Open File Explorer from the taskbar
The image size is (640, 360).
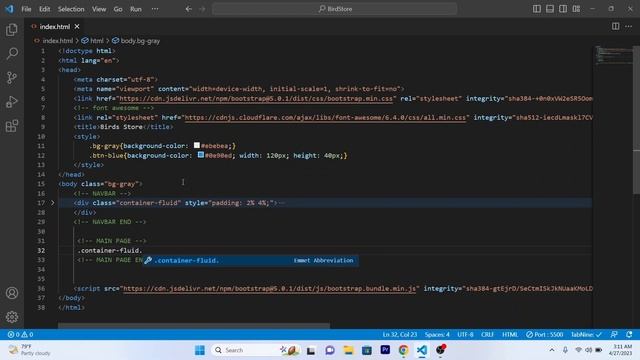click(348, 350)
